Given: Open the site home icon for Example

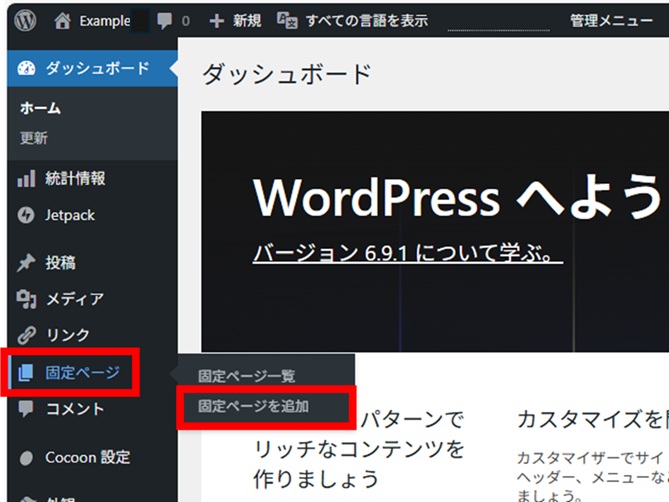Looking at the screenshot, I should point(63,20).
